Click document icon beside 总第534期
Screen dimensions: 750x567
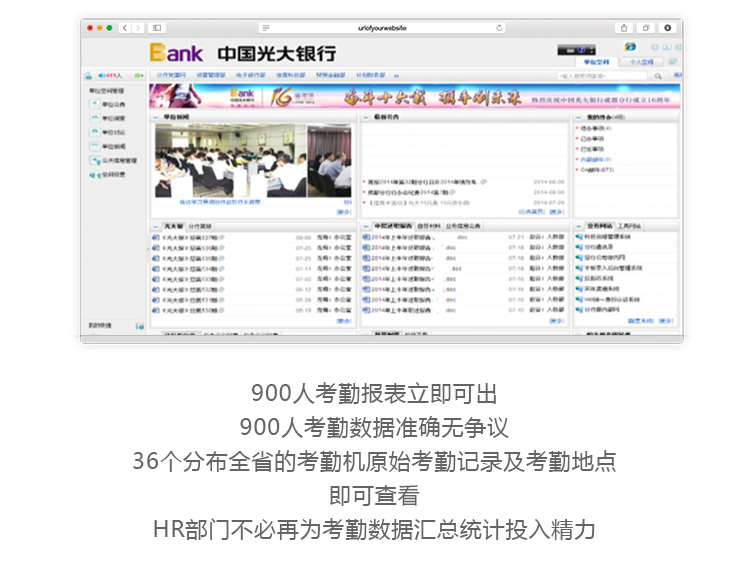155,269
